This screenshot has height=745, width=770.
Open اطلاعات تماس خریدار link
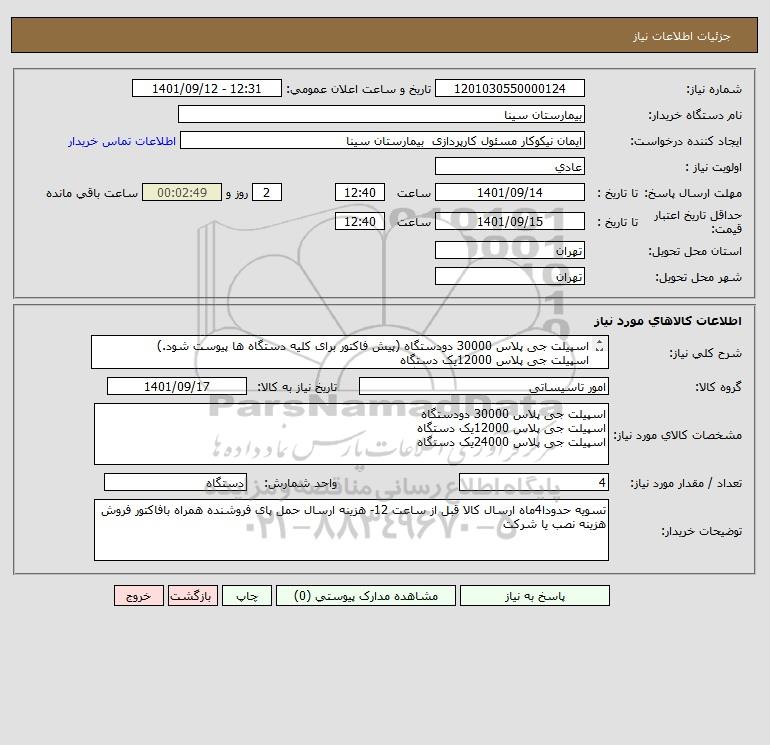[x=122, y=141]
